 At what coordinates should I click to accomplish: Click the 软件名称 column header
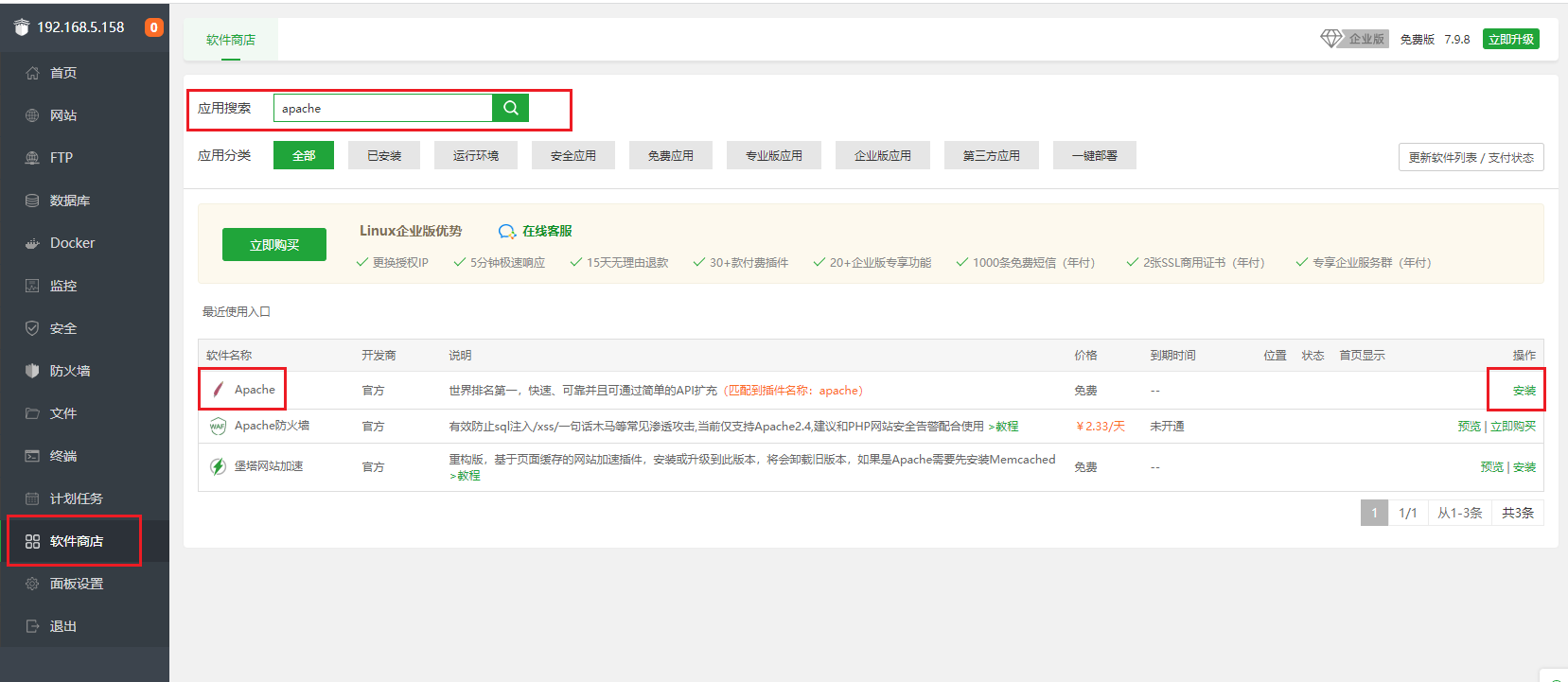click(229, 356)
